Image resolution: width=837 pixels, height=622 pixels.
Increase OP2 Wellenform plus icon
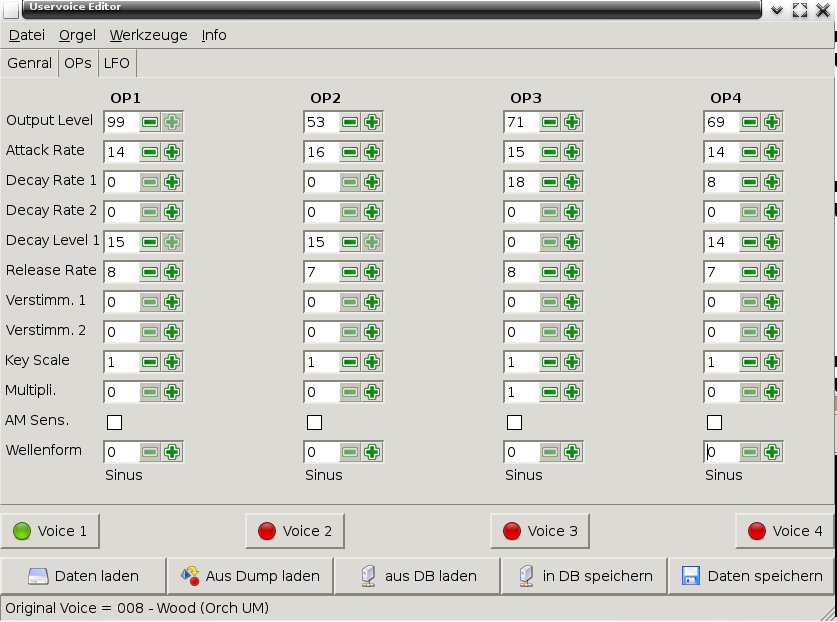coord(372,452)
